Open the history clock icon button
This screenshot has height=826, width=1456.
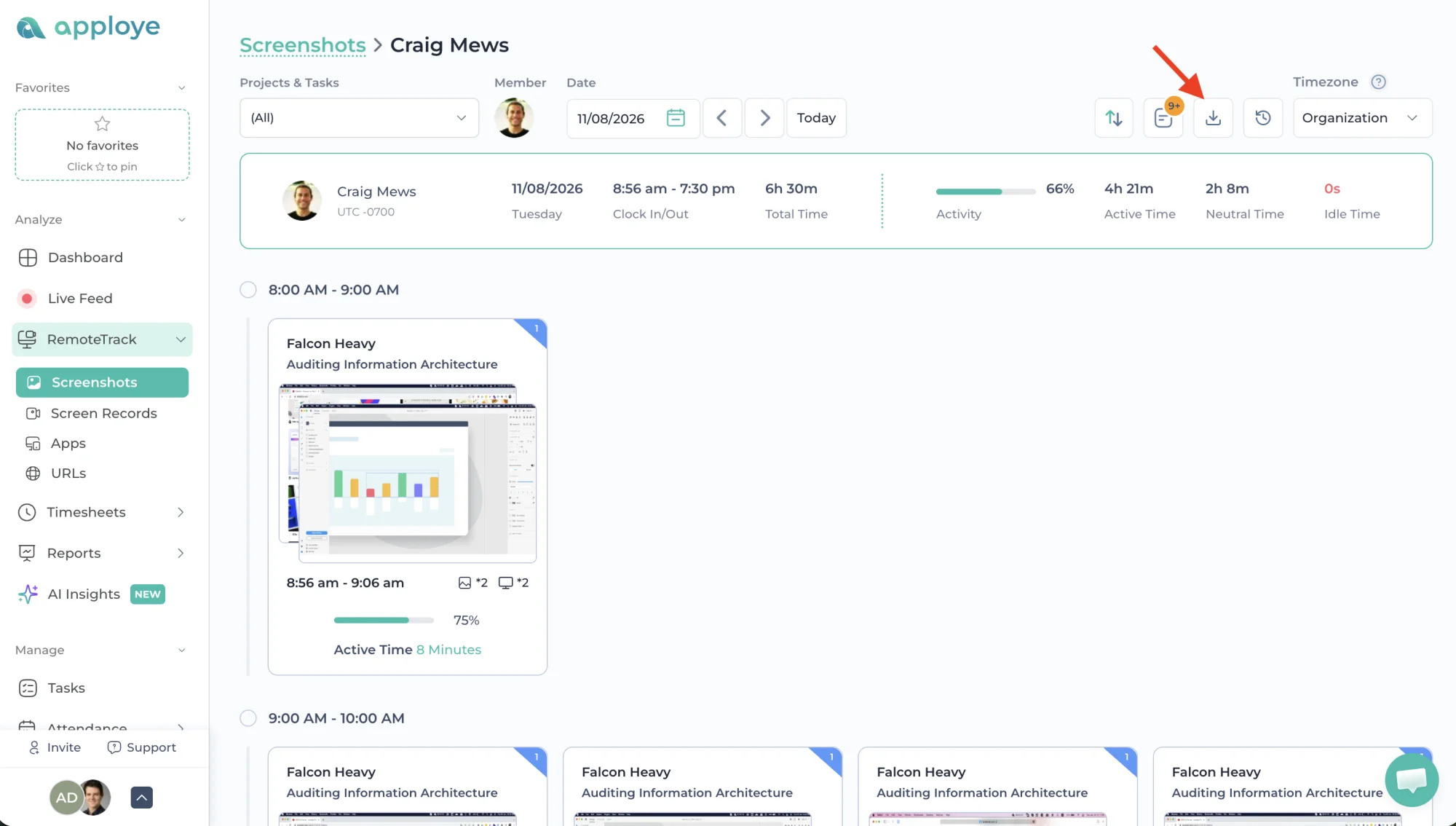tap(1263, 118)
